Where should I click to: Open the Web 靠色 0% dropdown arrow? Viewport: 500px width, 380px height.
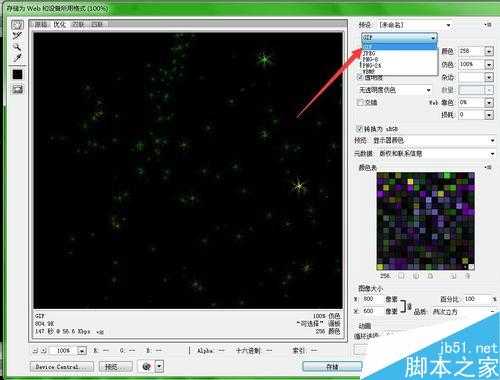[x=489, y=103]
